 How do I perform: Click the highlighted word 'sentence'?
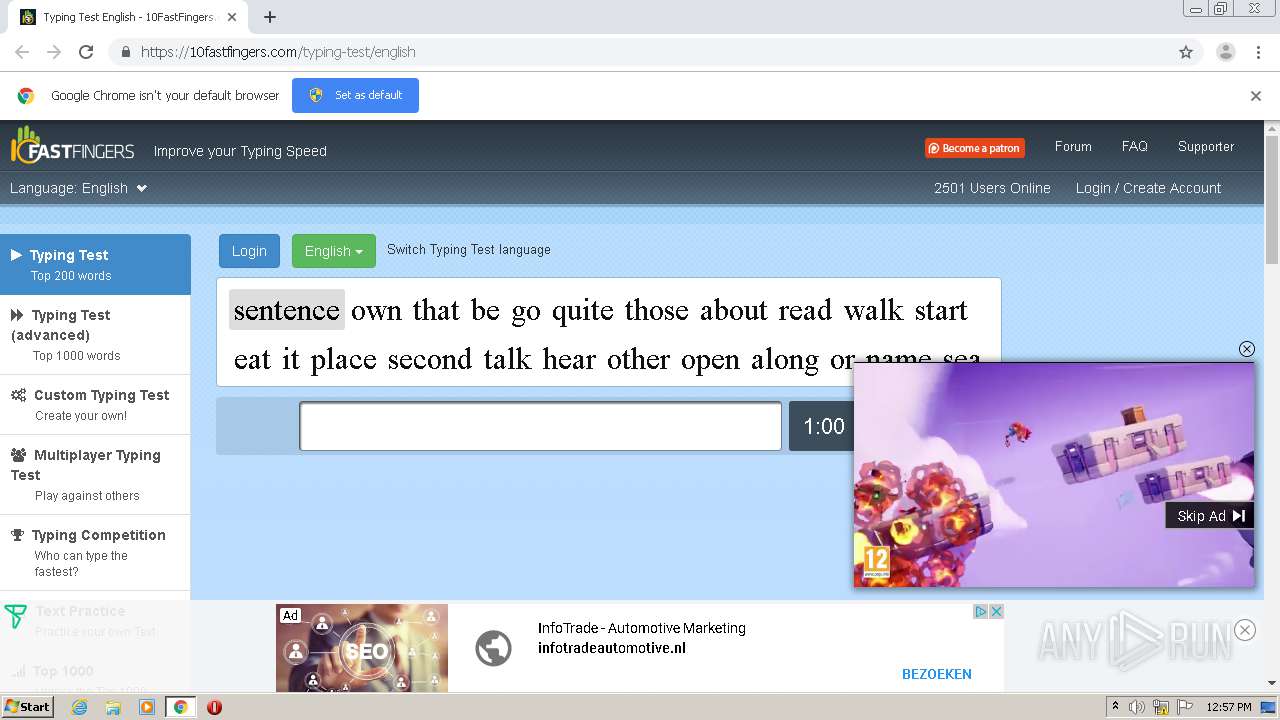(287, 310)
